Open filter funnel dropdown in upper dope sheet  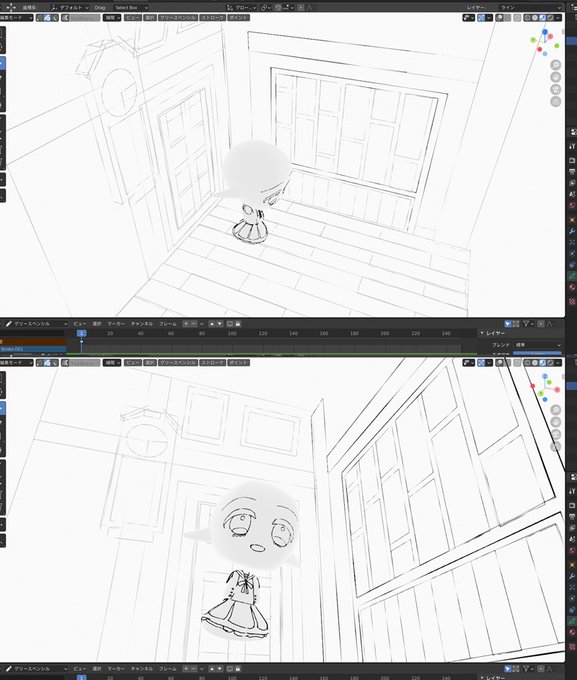coord(528,324)
